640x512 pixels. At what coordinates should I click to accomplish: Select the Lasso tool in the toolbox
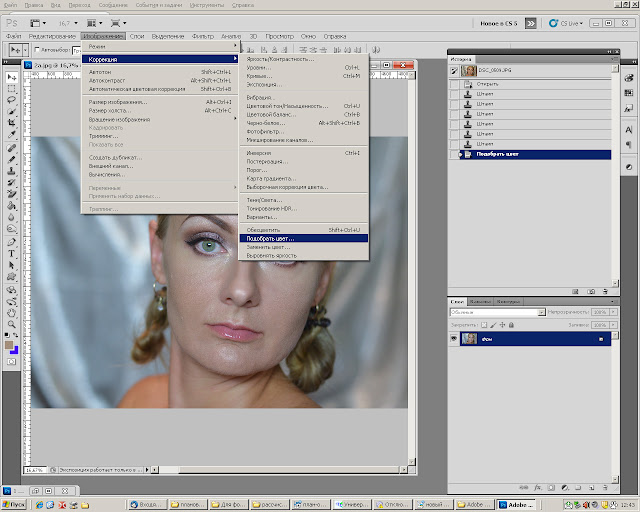point(11,100)
